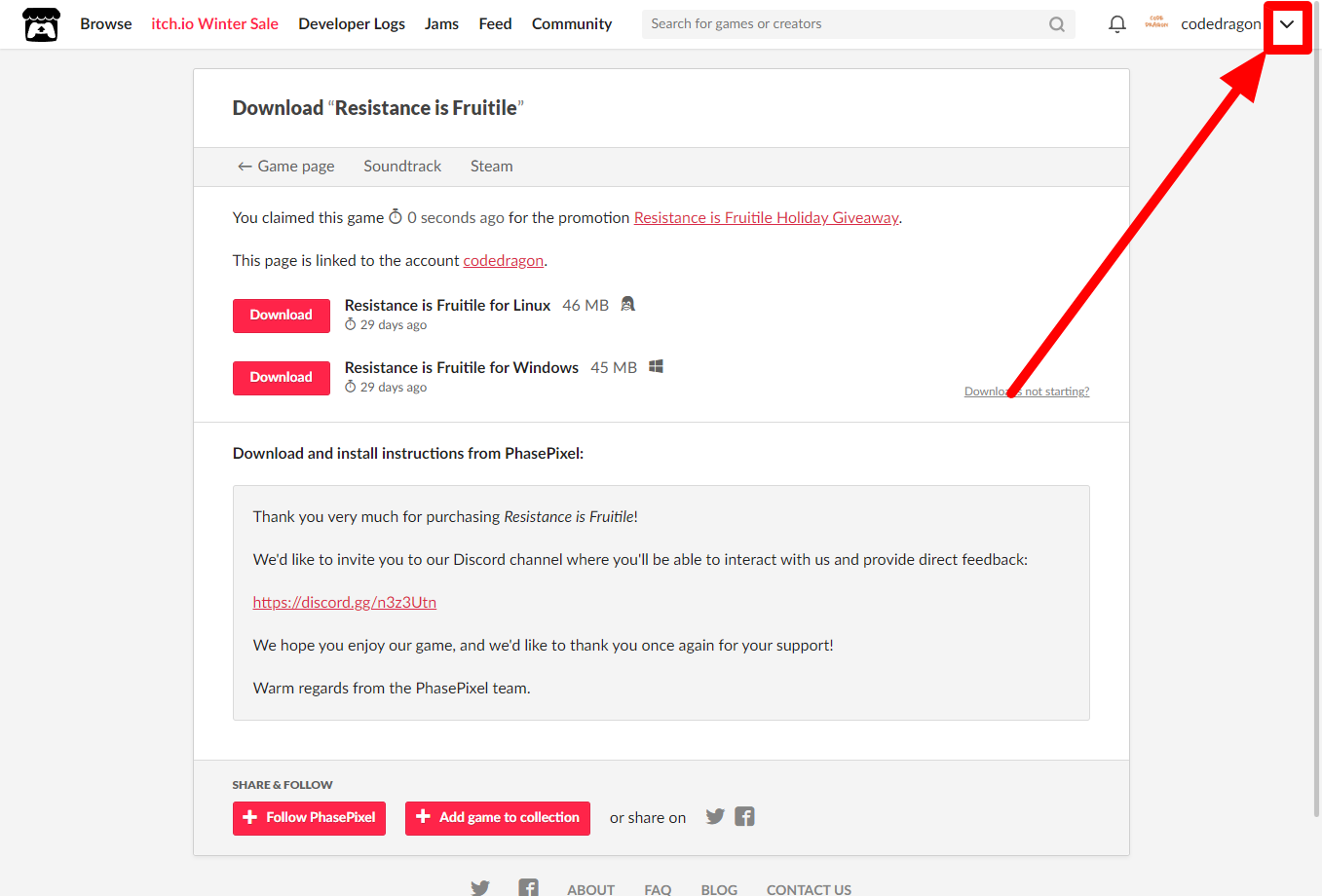
Task: Download Resistance is Fruitile for Linux
Action: tap(282, 316)
